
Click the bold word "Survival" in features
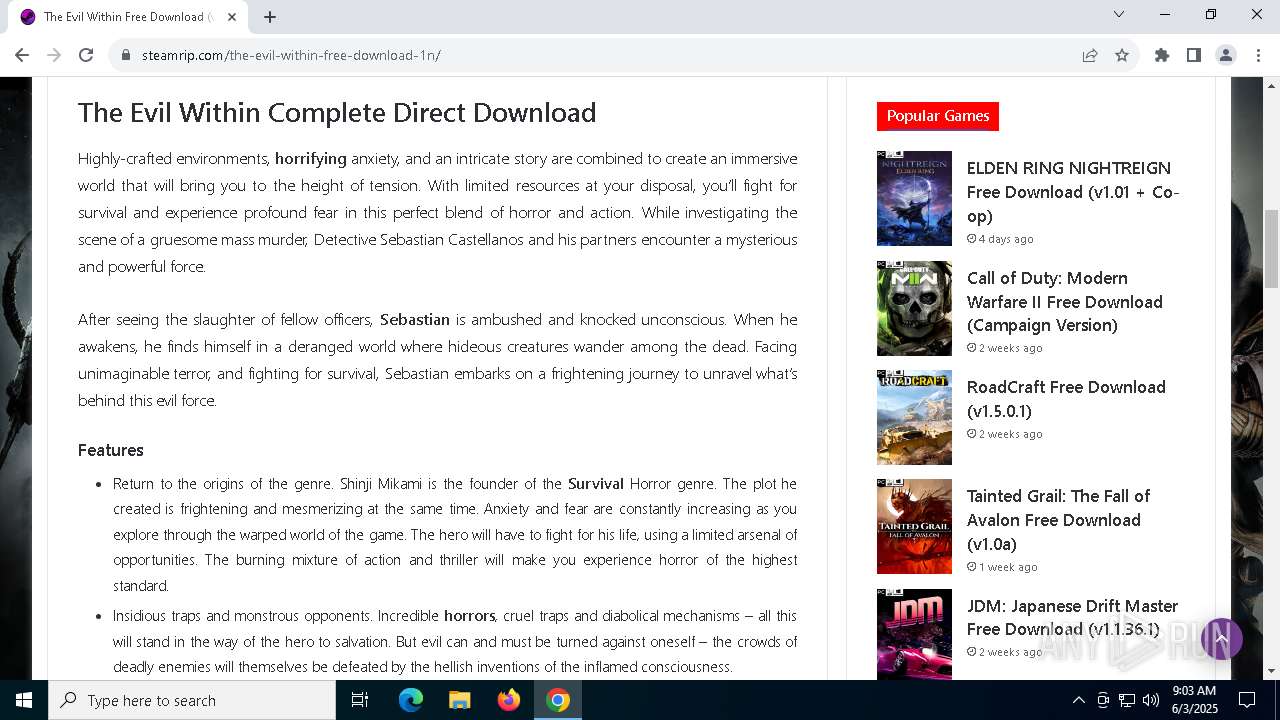596,484
